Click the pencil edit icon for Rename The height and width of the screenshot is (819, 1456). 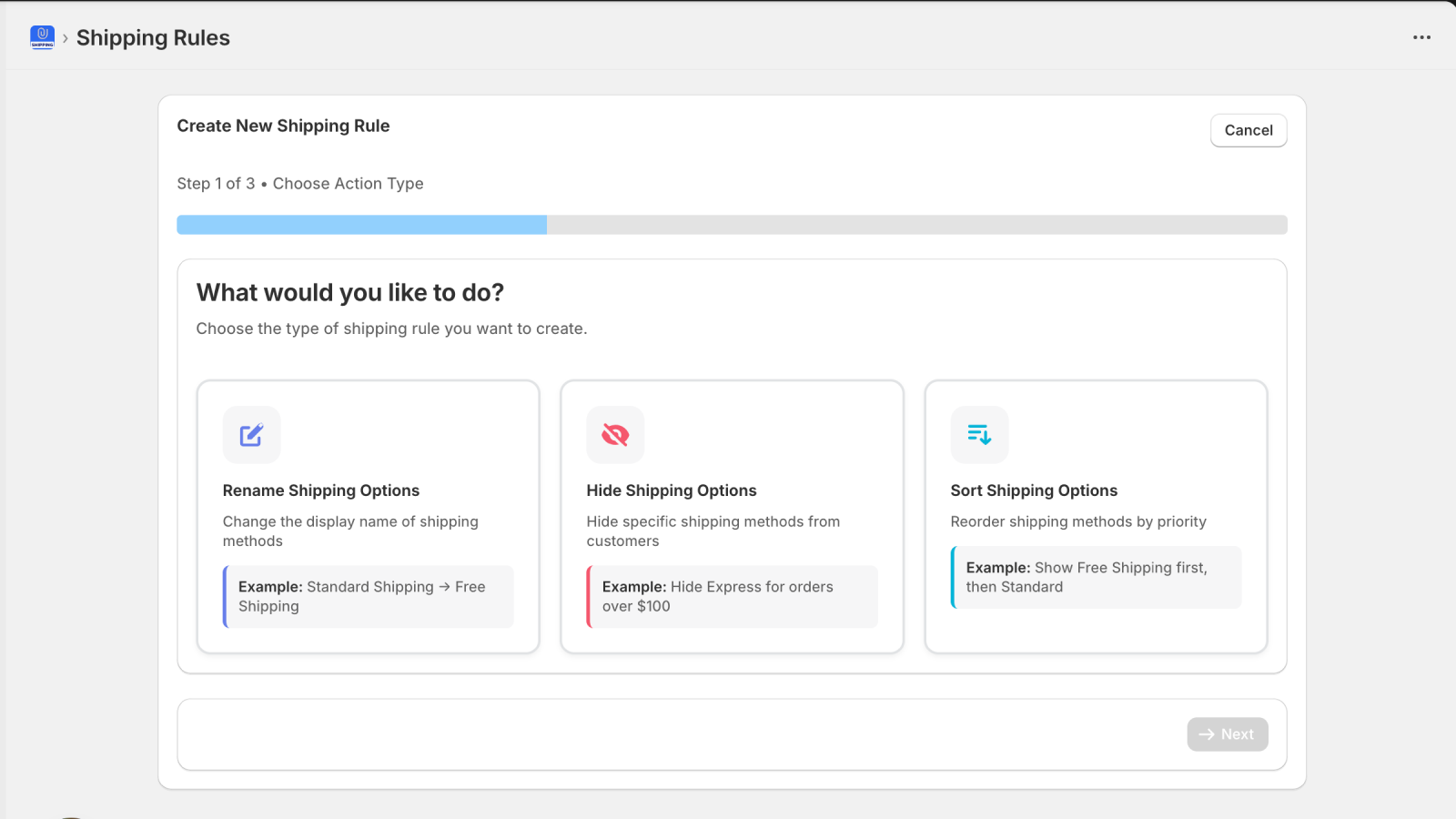(251, 435)
